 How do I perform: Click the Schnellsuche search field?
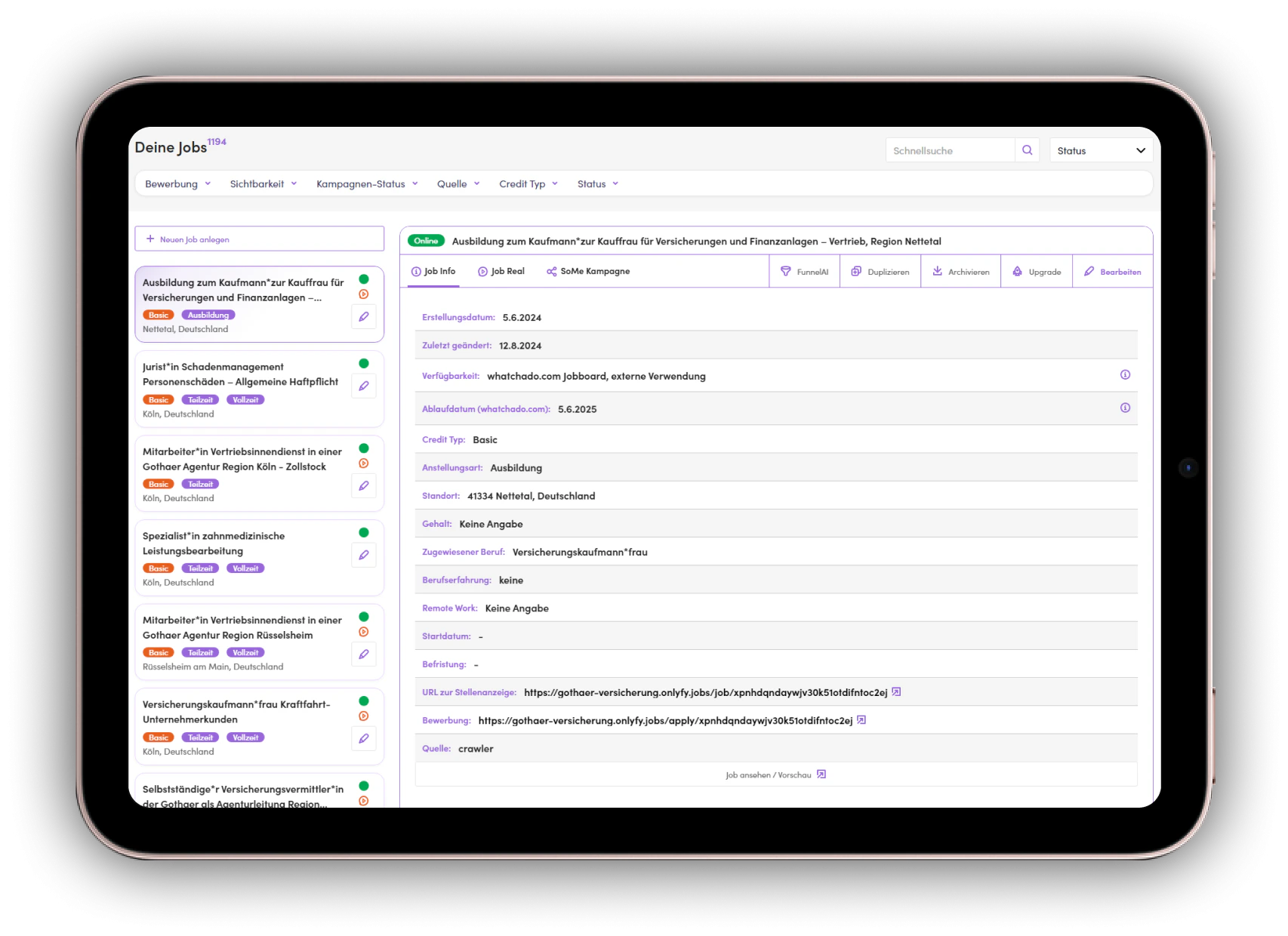950,151
